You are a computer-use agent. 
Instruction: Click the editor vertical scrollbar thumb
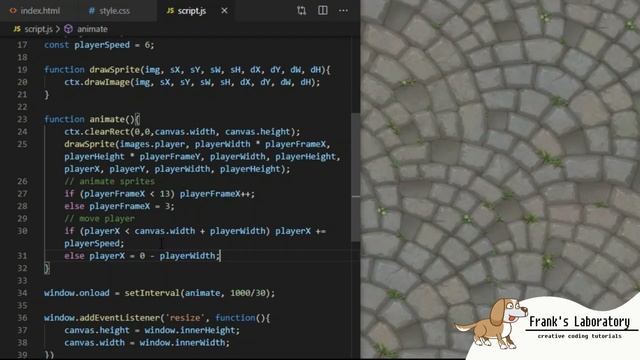click(356, 177)
